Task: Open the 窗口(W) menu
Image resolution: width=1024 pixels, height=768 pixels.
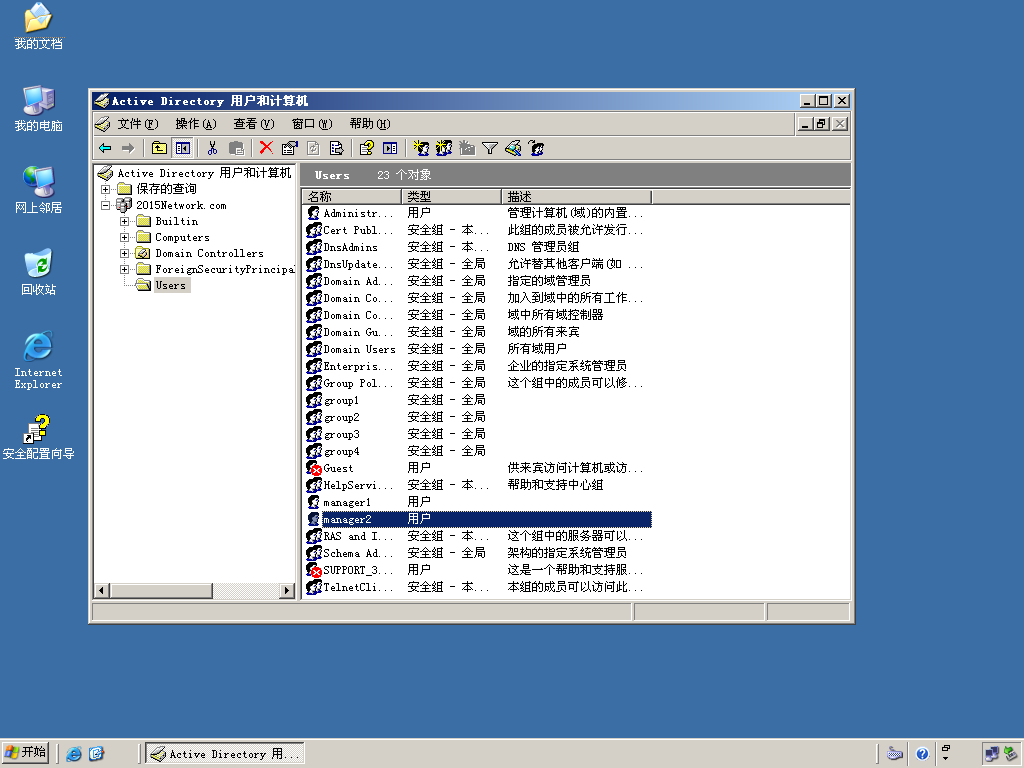Action: coord(312,123)
